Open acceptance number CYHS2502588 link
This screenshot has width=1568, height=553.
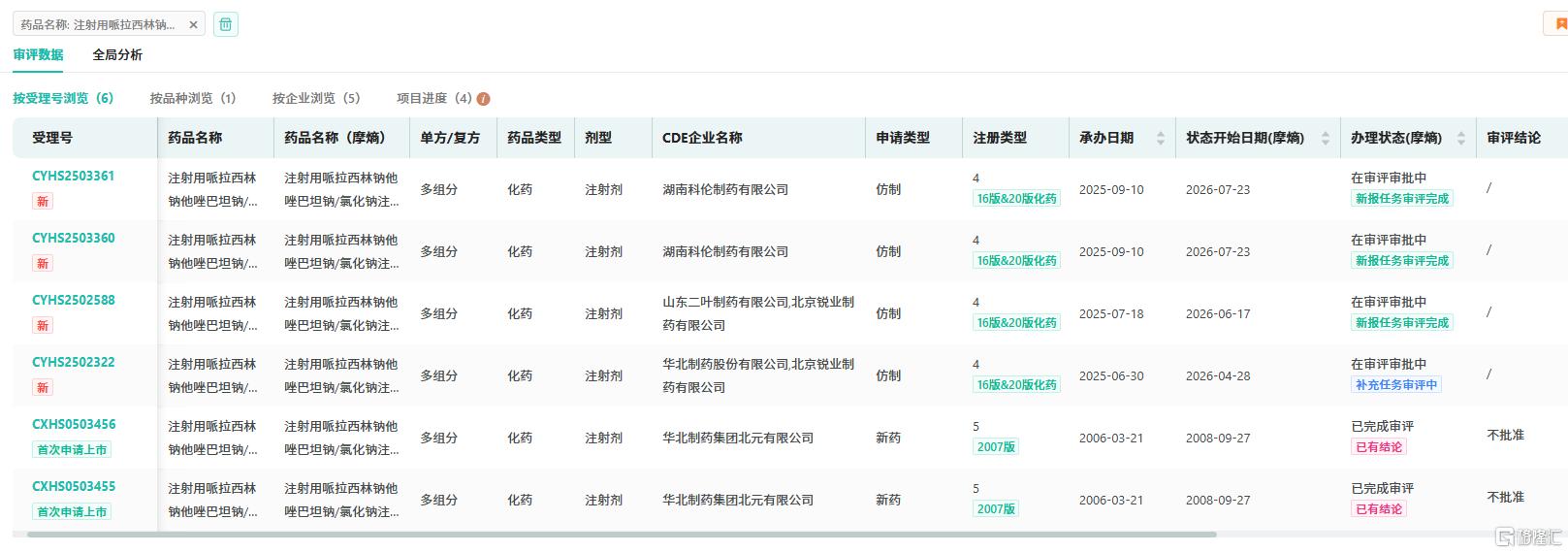[74, 300]
